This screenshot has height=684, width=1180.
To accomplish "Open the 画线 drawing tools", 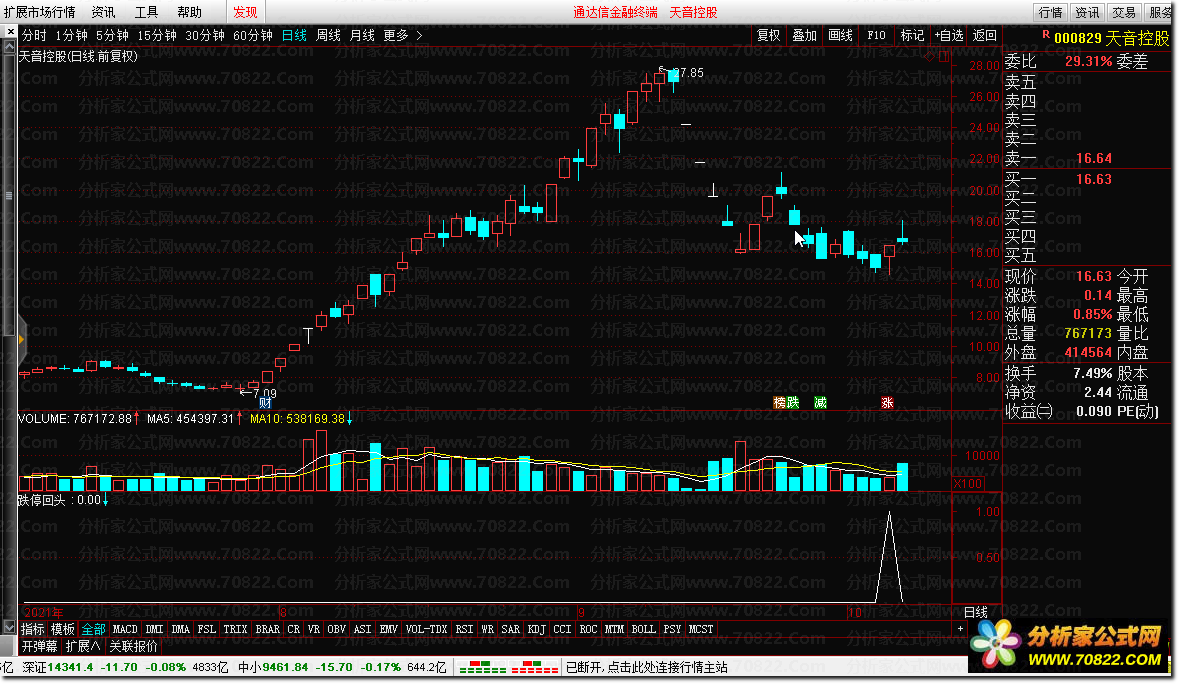I will 841,35.
